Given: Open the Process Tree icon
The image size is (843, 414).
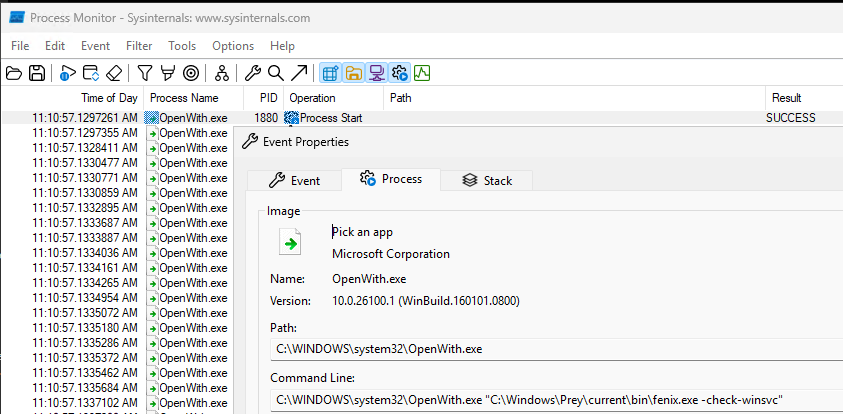Looking at the screenshot, I should [x=222, y=73].
